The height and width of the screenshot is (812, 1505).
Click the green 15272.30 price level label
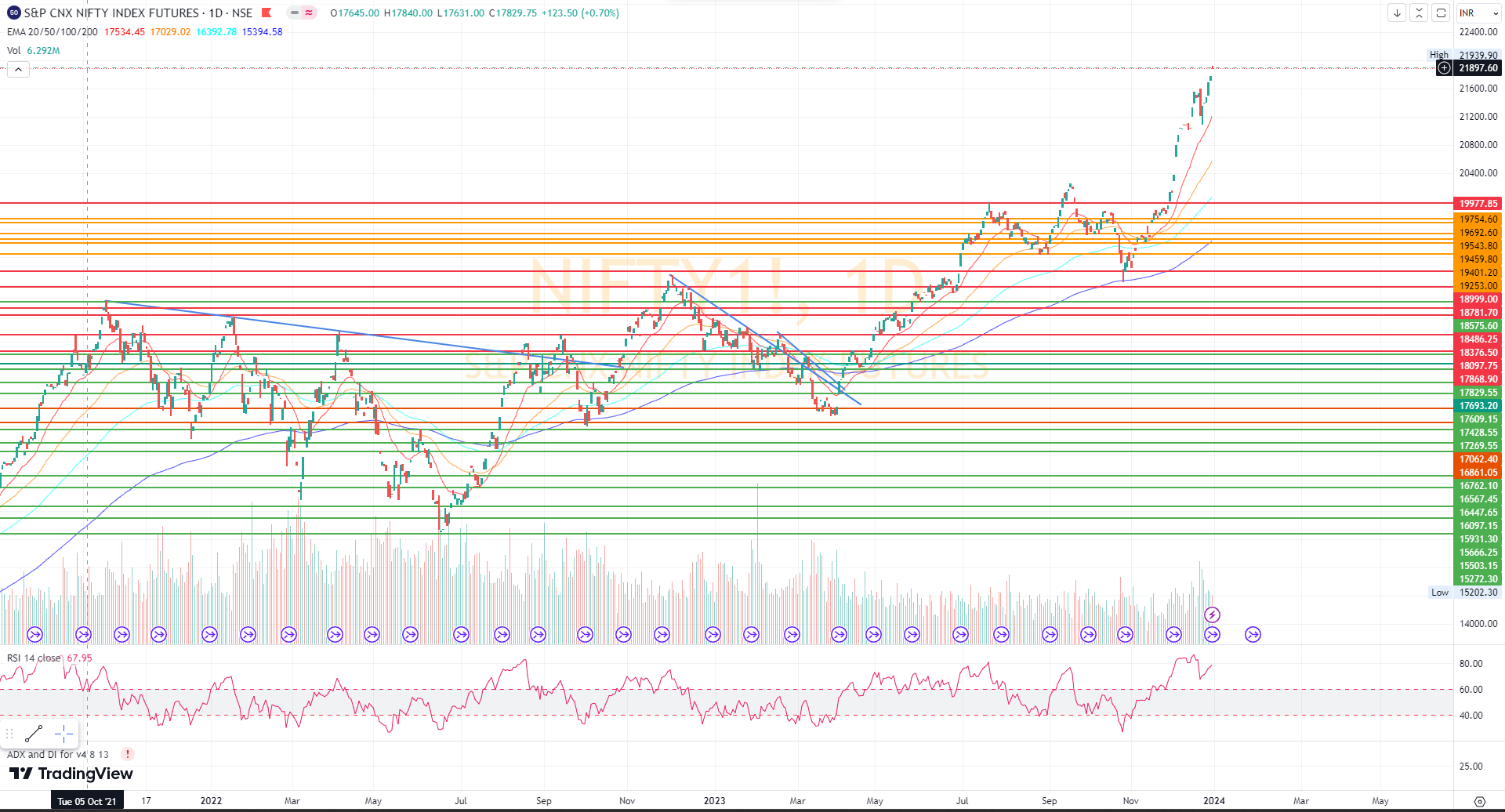tap(1478, 579)
